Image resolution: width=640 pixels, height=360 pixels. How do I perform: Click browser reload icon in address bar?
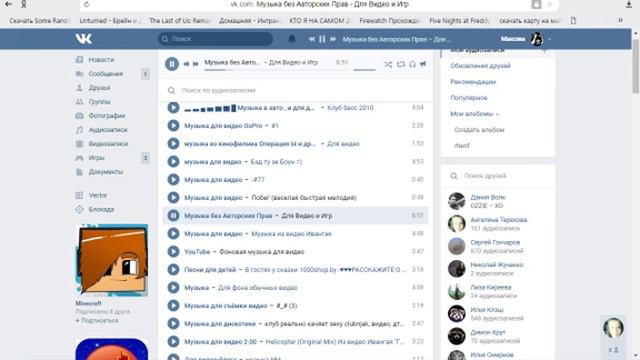[x=86, y=4]
